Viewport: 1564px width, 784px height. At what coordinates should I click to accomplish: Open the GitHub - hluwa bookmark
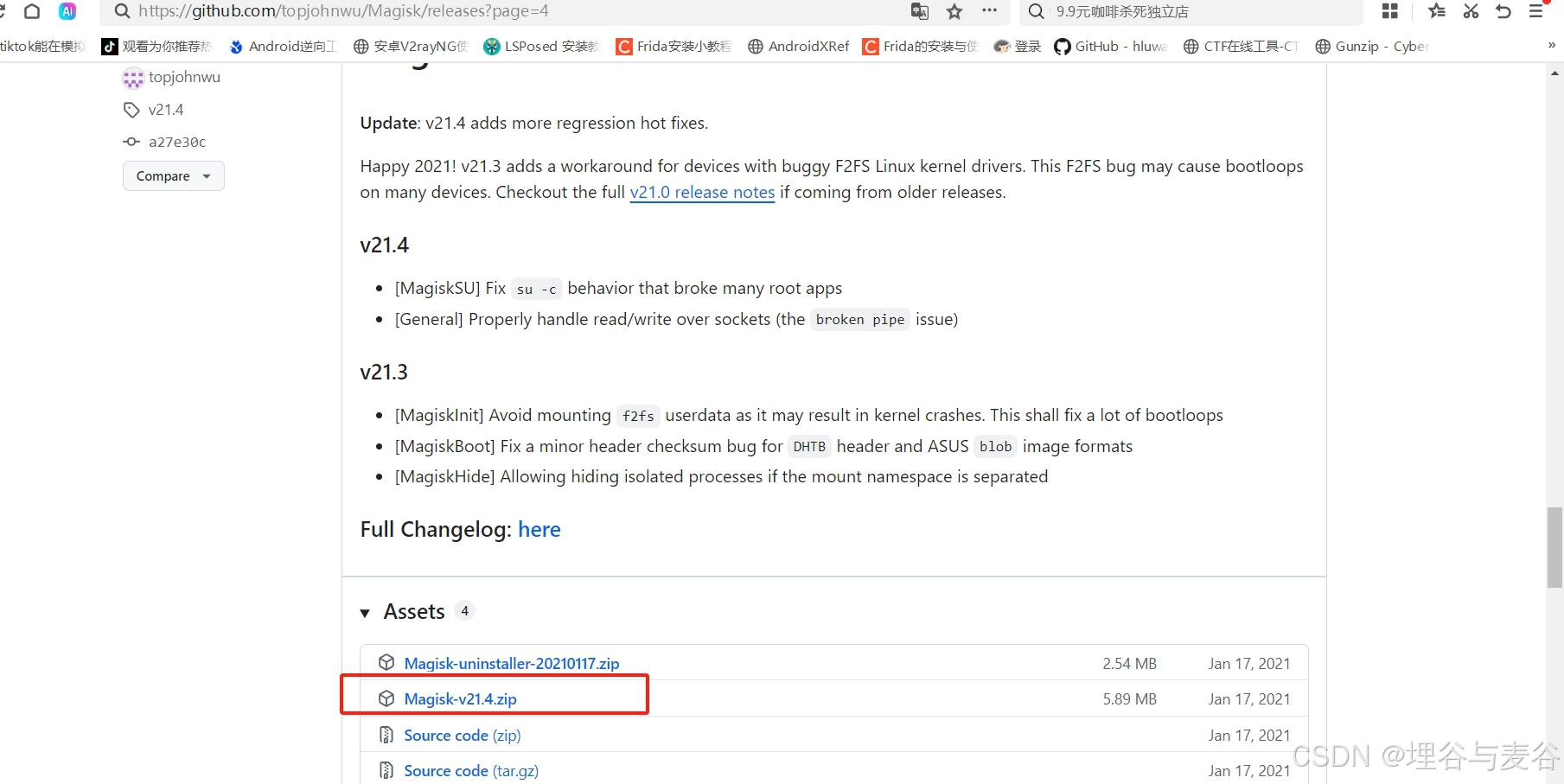tap(1111, 47)
